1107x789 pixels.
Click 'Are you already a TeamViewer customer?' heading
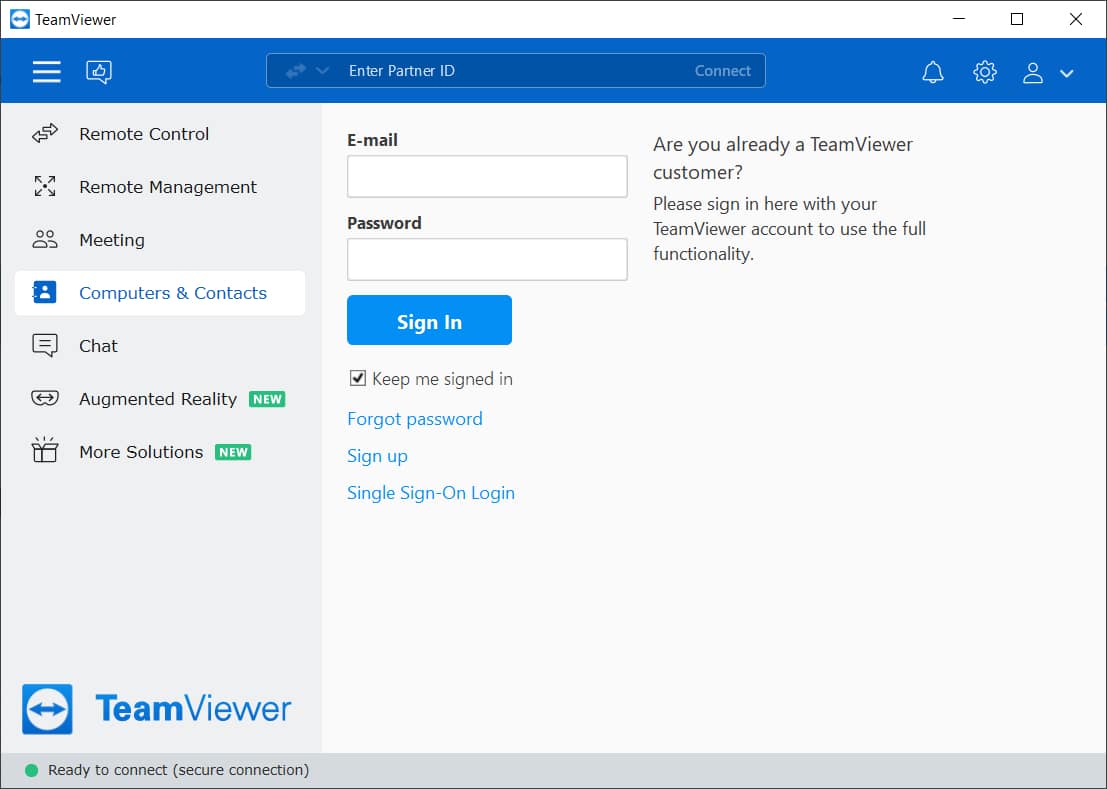pyautogui.click(x=782, y=158)
